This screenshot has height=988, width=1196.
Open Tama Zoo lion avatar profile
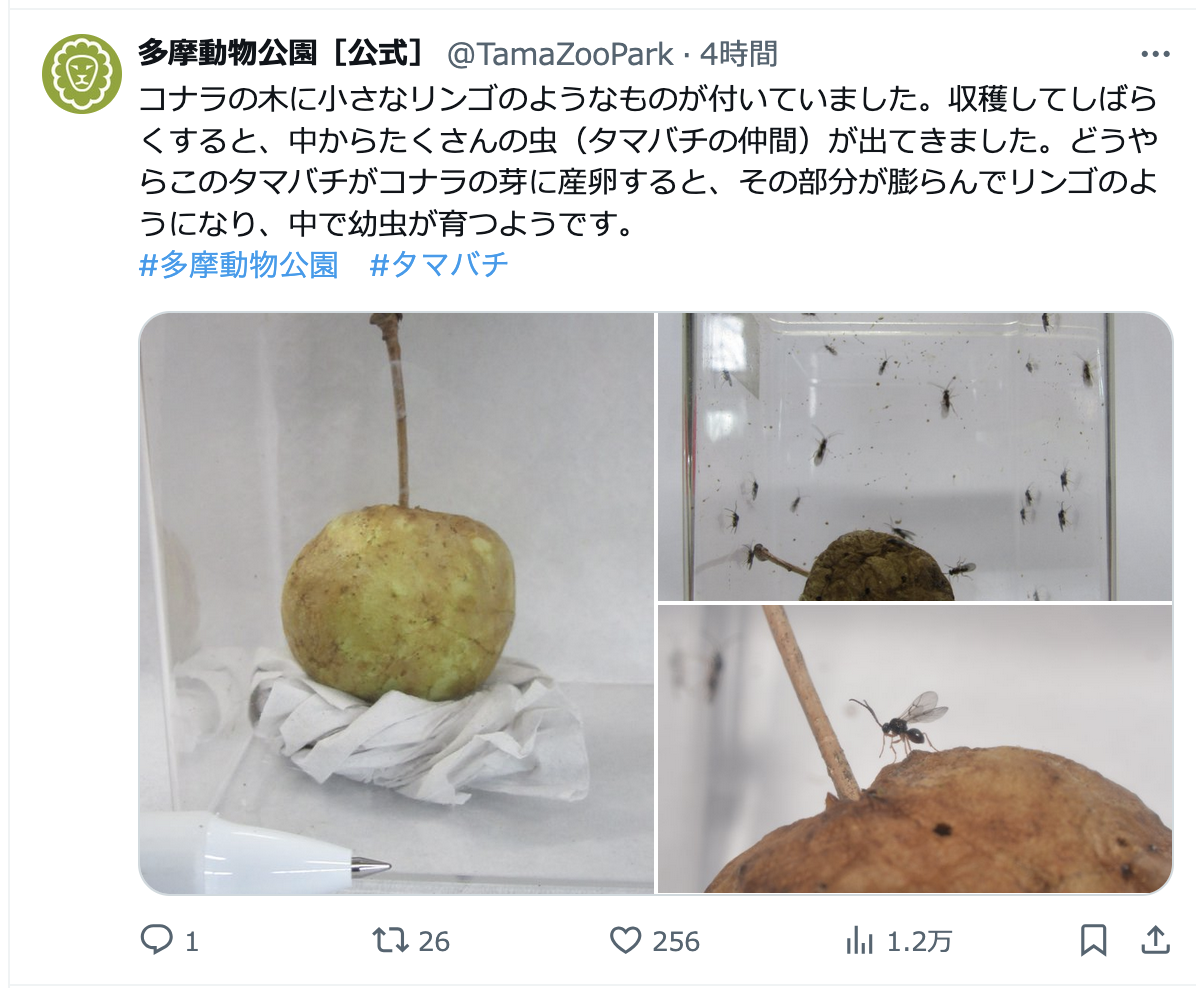pyautogui.click(x=82, y=74)
